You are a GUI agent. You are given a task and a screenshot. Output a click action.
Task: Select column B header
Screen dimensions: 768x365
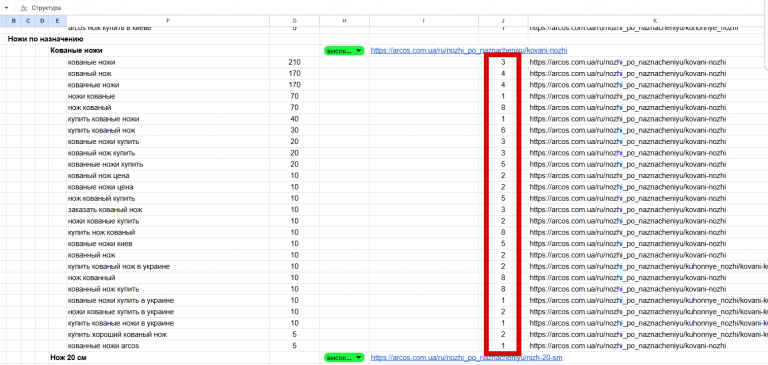(x=13, y=21)
